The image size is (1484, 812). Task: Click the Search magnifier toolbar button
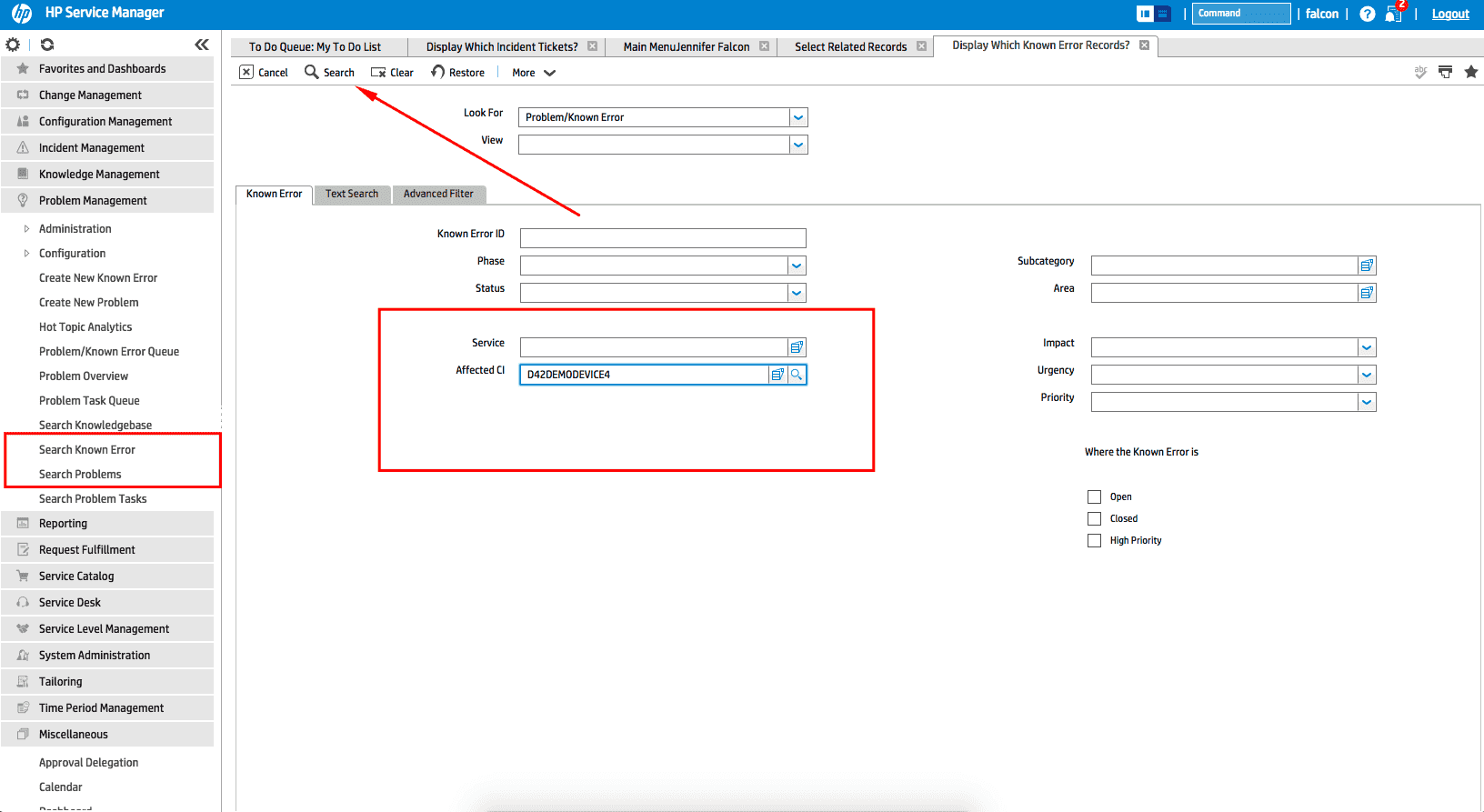click(x=329, y=72)
